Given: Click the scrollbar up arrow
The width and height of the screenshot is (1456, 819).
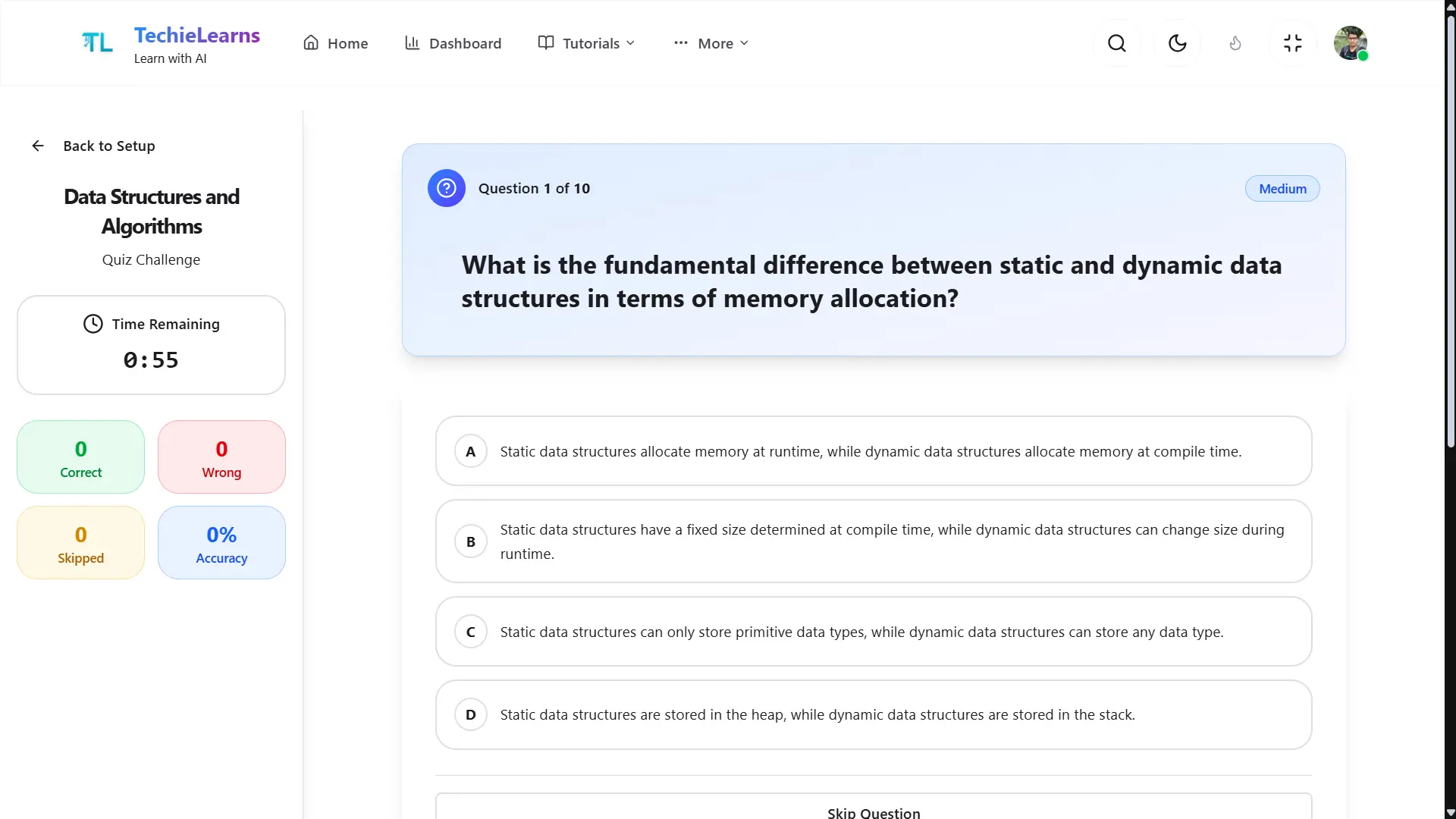Looking at the screenshot, I should (1450, 6).
